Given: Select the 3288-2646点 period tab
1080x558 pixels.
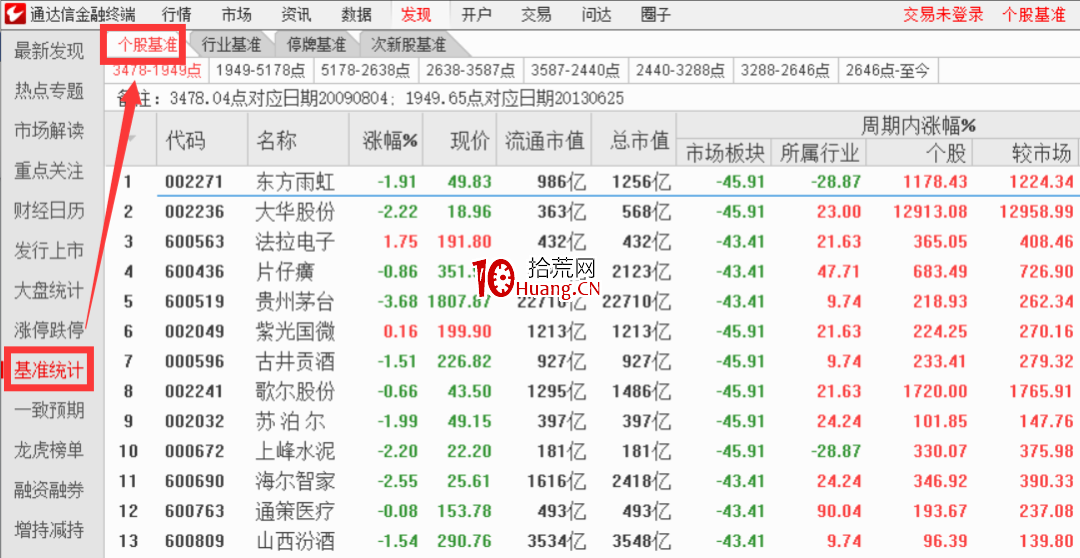Looking at the screenshot, I should pyautogui.click(x=785, y=70).
